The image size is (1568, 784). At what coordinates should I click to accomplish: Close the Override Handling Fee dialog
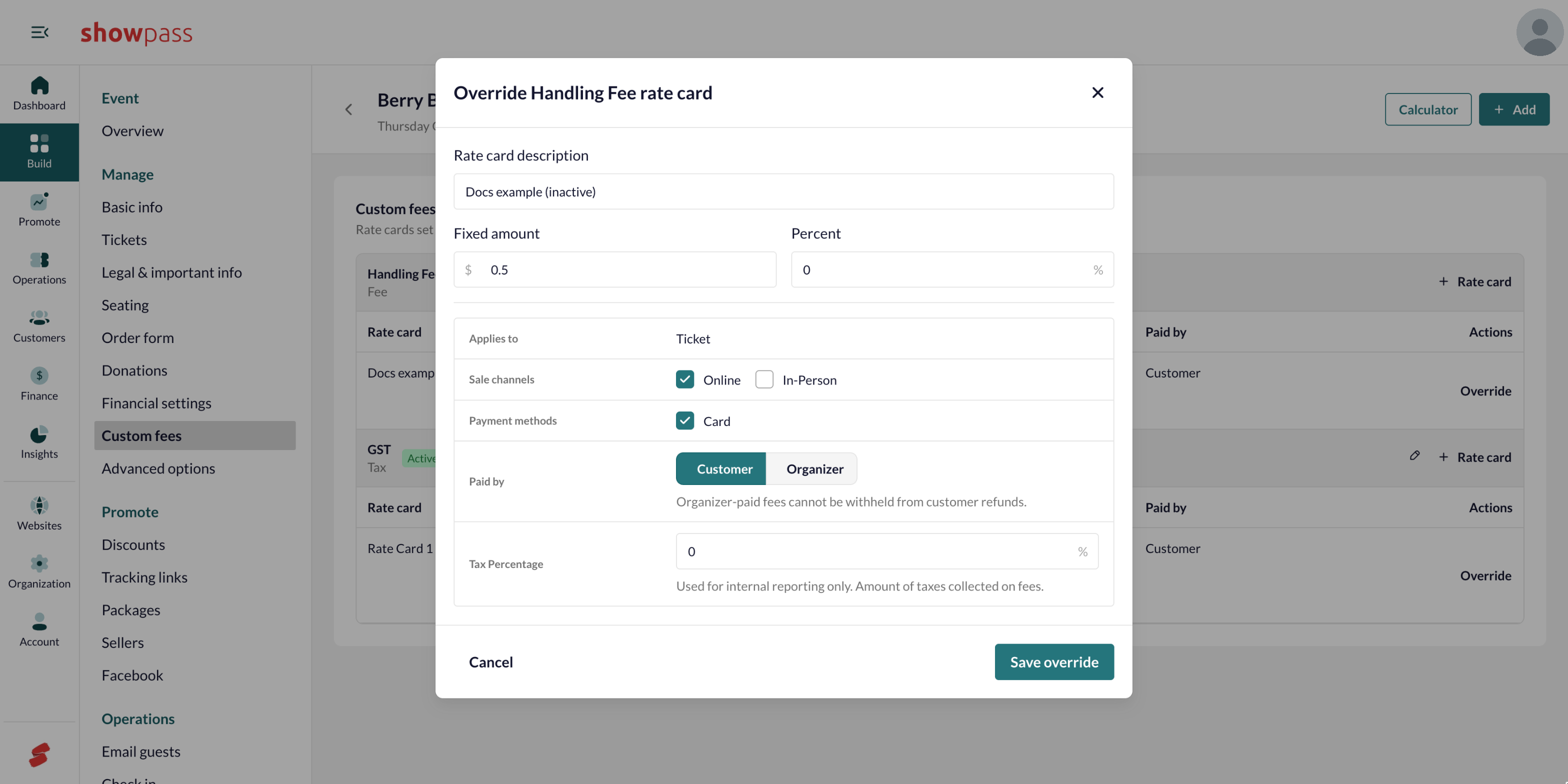[1097, 92]
